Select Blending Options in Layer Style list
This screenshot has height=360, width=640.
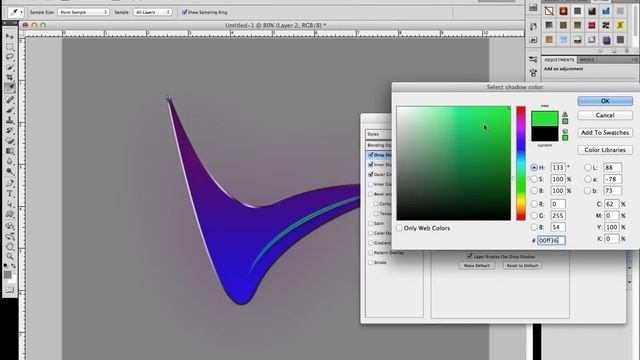click(378, 145)
